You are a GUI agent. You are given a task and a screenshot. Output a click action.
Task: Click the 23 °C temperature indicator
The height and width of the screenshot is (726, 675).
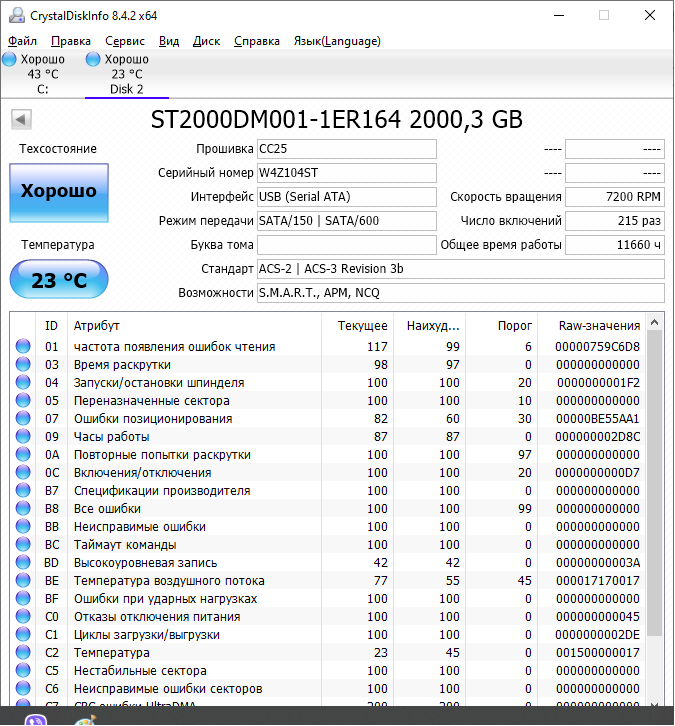(58, 280)
